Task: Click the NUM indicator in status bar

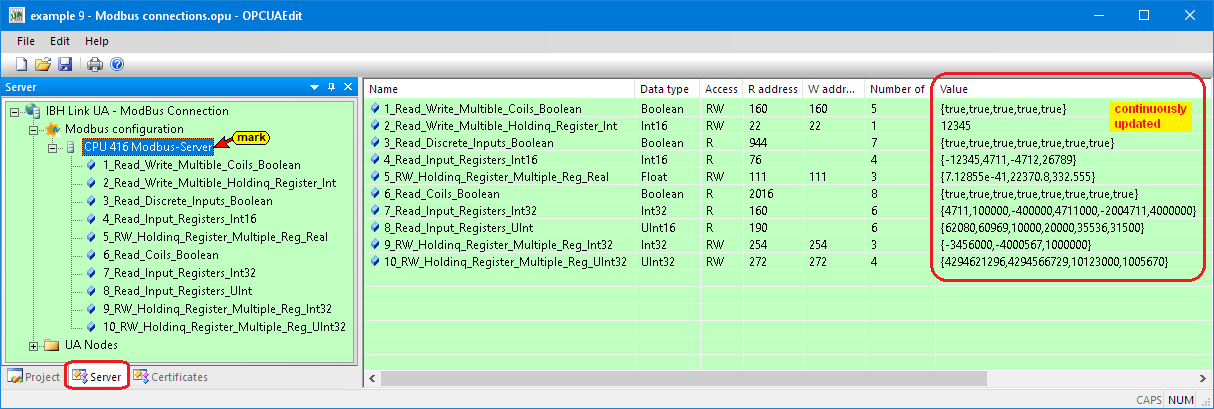Action: pyautogui.click(x=1181, y=399)
